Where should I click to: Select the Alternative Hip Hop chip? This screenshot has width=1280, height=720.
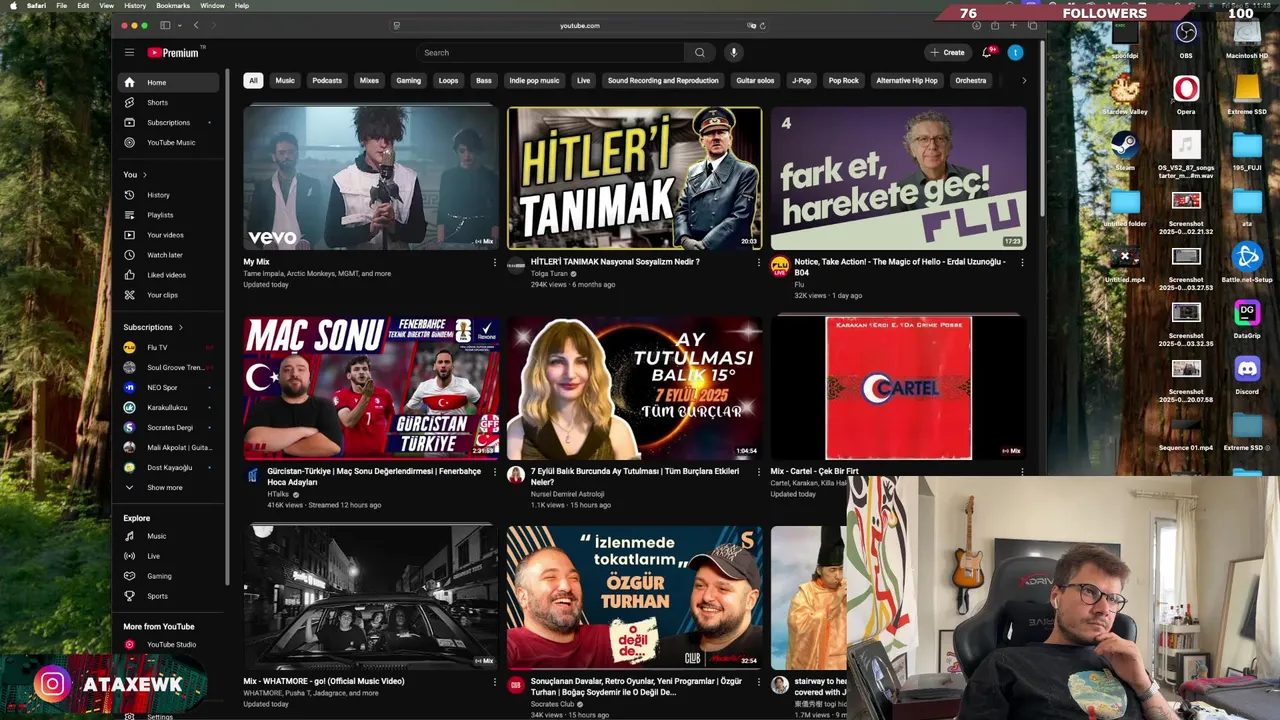coord(907,80)
